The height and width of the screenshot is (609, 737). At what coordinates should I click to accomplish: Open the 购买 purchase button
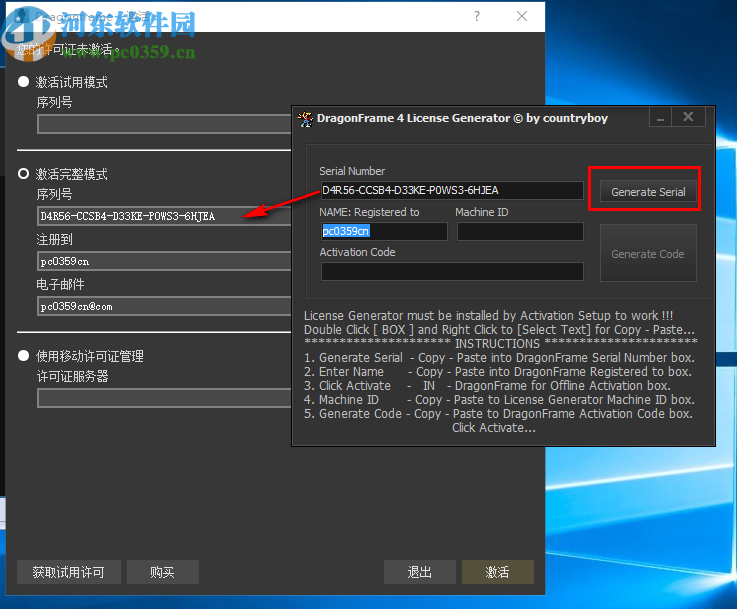[x=162, y=572]
